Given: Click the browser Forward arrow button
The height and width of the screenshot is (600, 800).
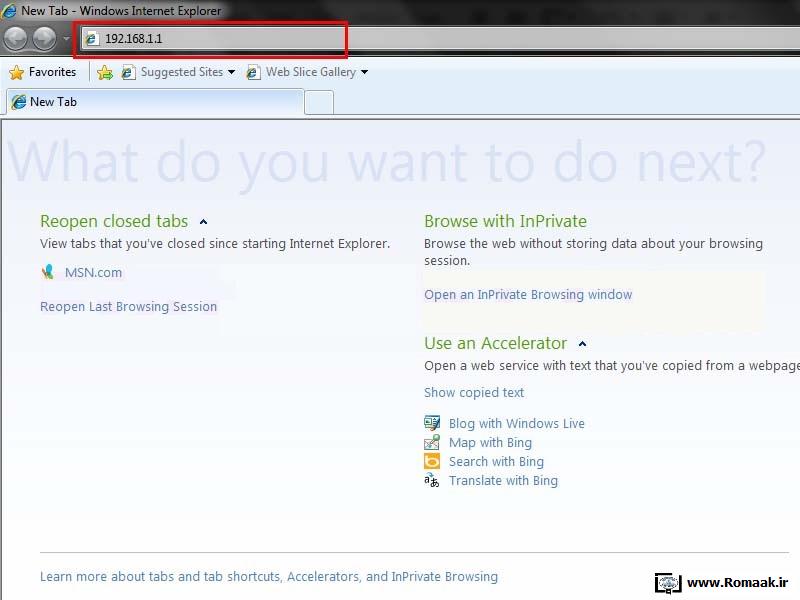Looking at the screenshot, I should tap(44, 38).
